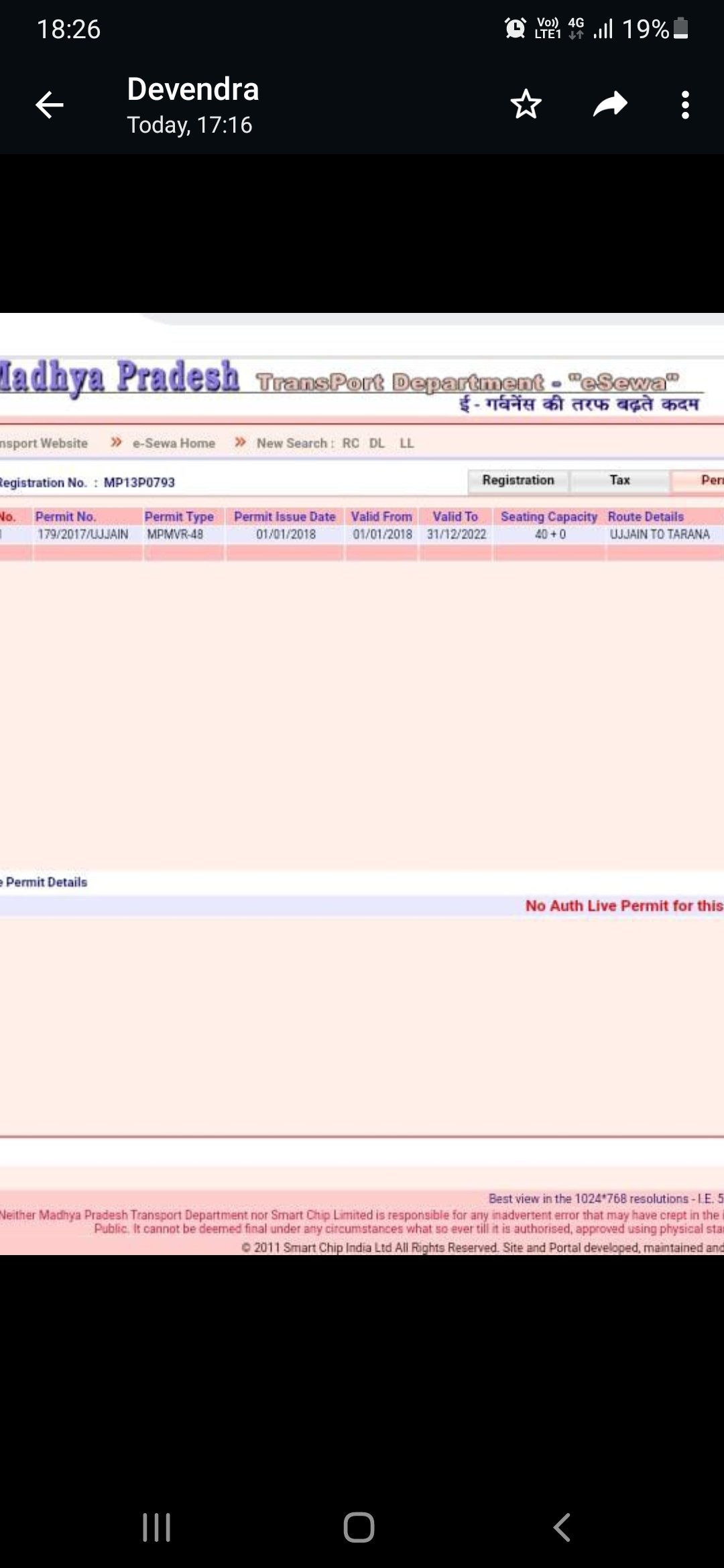Click the e-Sewa Home link
Screen dimensions: 724x1568
coord(174,444)
